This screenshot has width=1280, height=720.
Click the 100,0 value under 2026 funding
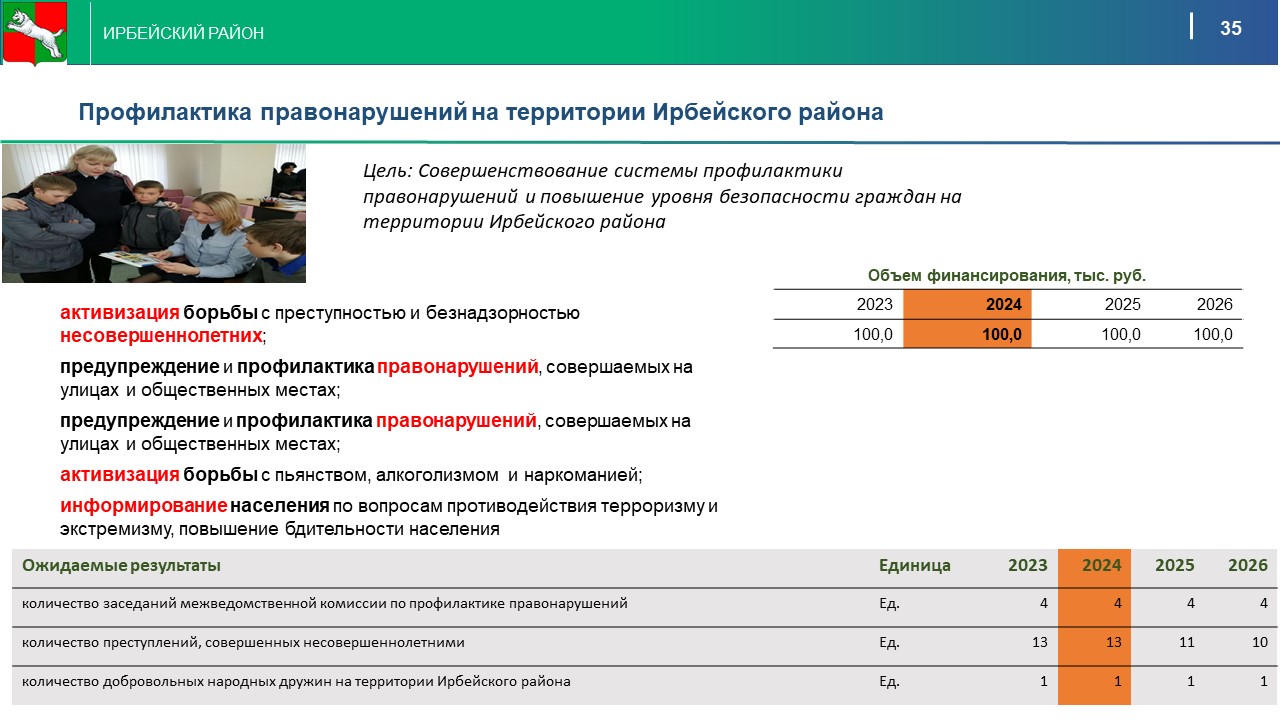[1213, 335]
